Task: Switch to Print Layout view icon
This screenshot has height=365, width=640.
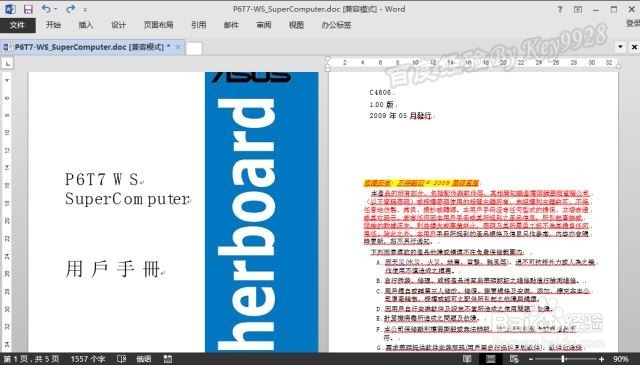Action: pyautogui.click(x=491, y=359)
